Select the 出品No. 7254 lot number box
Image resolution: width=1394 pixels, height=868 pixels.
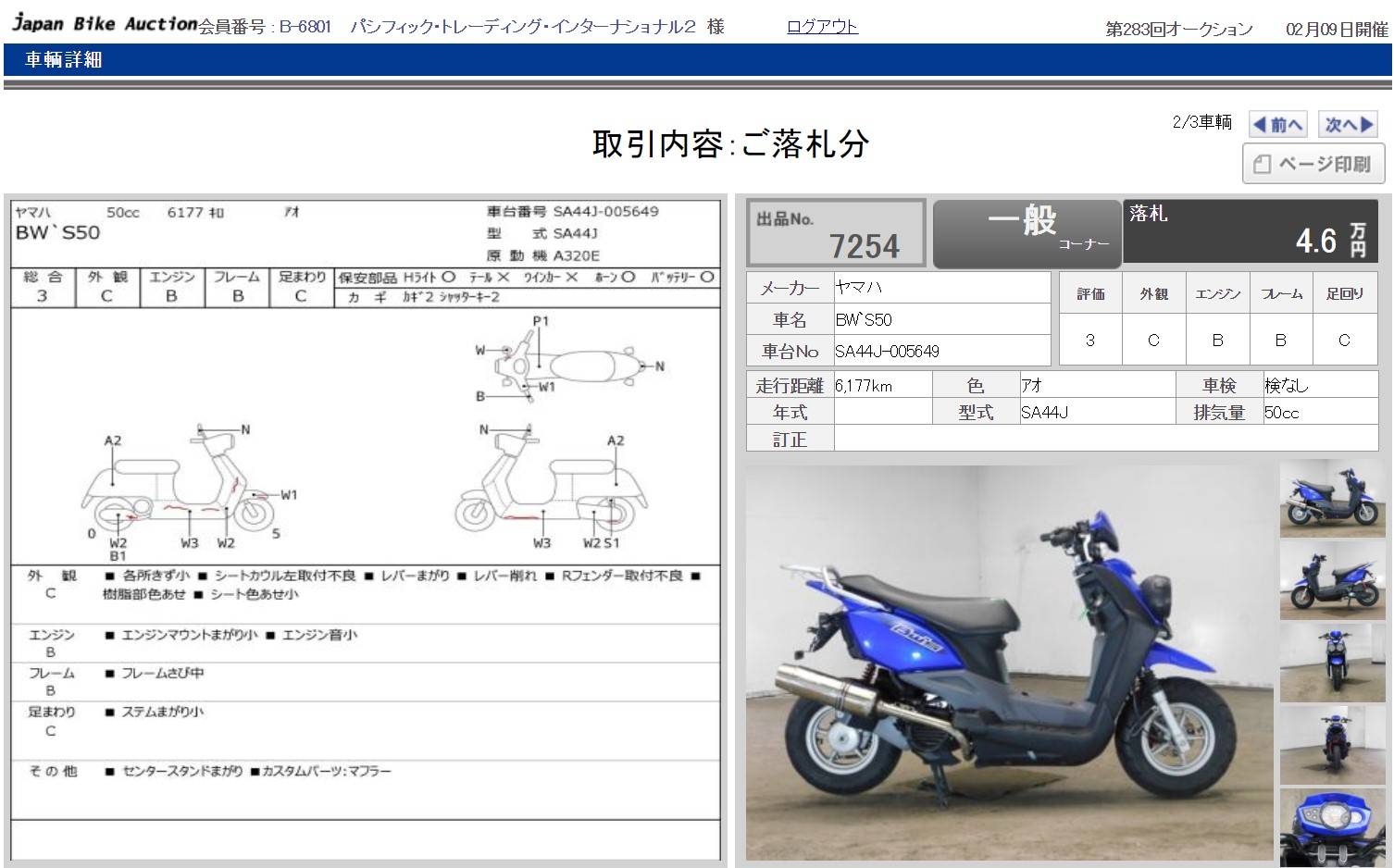pyautogui.click(x=836, y=232)
